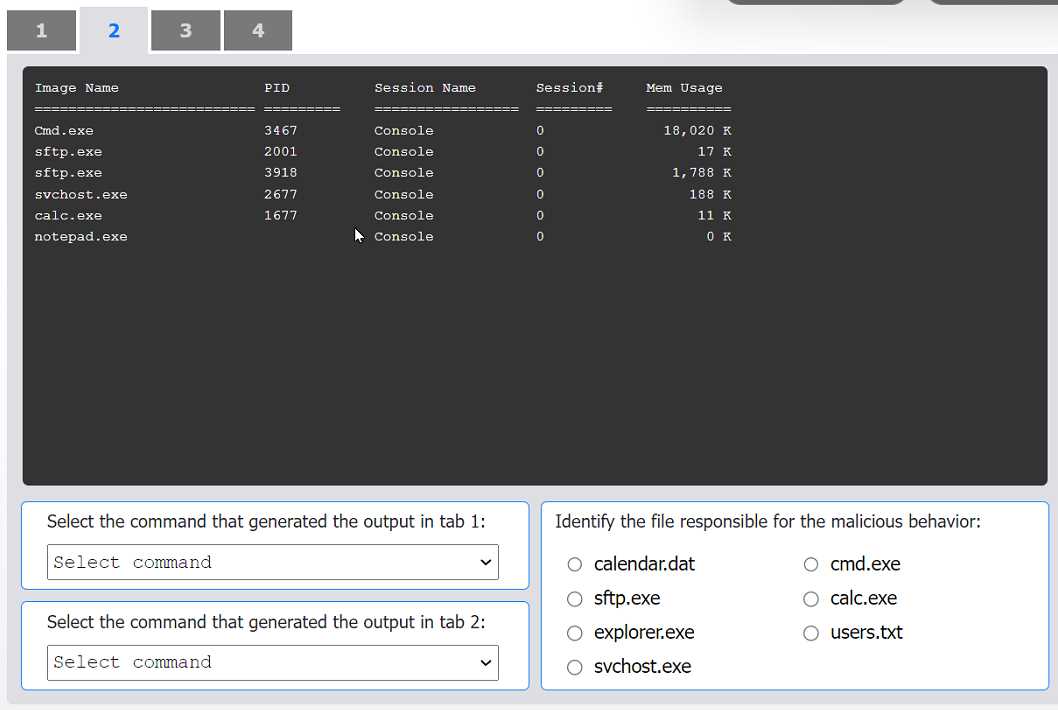Click the sftp.exe row with PID 3918
The width and height of the screenshot is (1058, 710).
click(68, 172)
